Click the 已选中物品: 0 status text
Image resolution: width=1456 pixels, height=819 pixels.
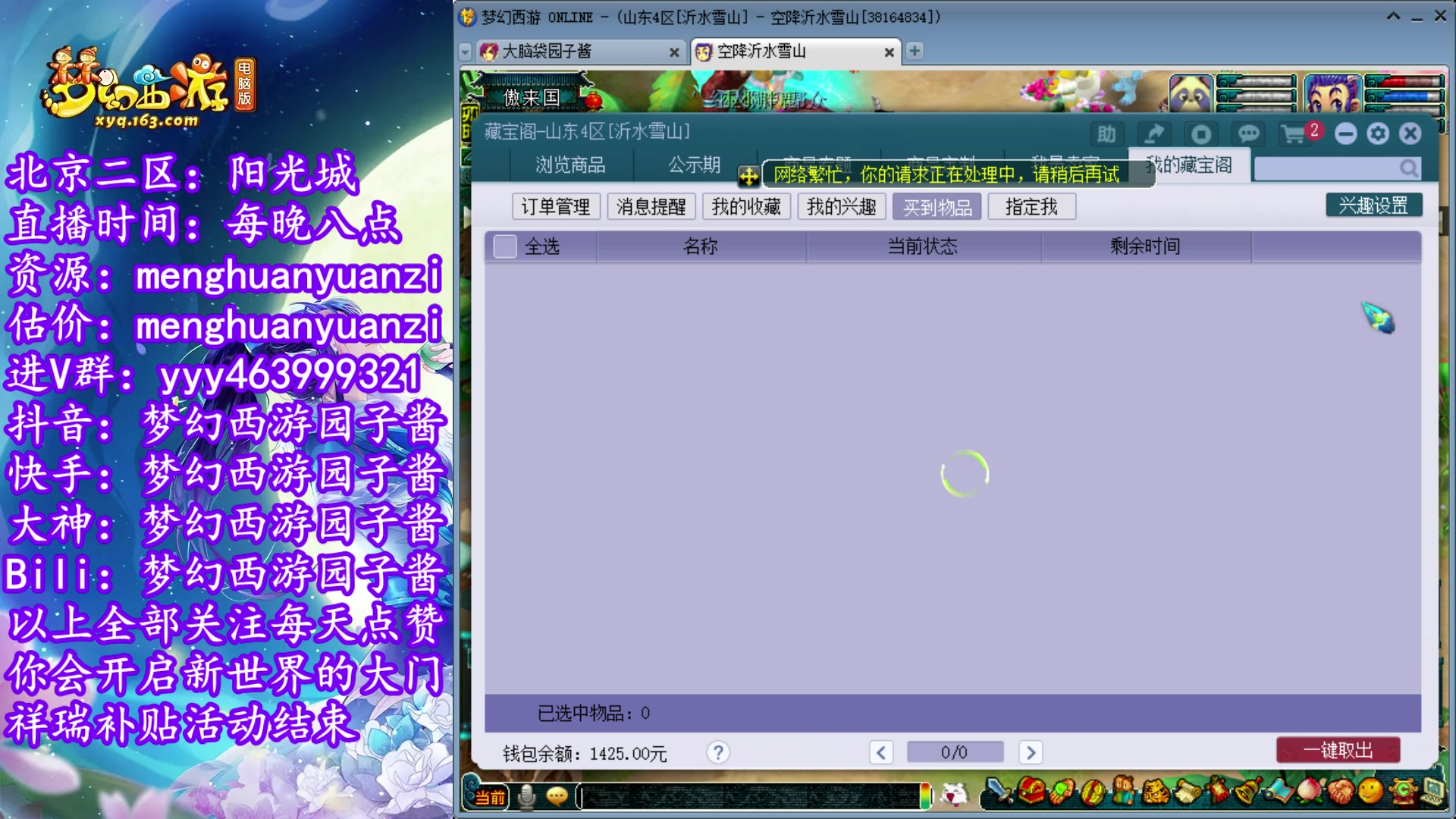pos(594,714)
